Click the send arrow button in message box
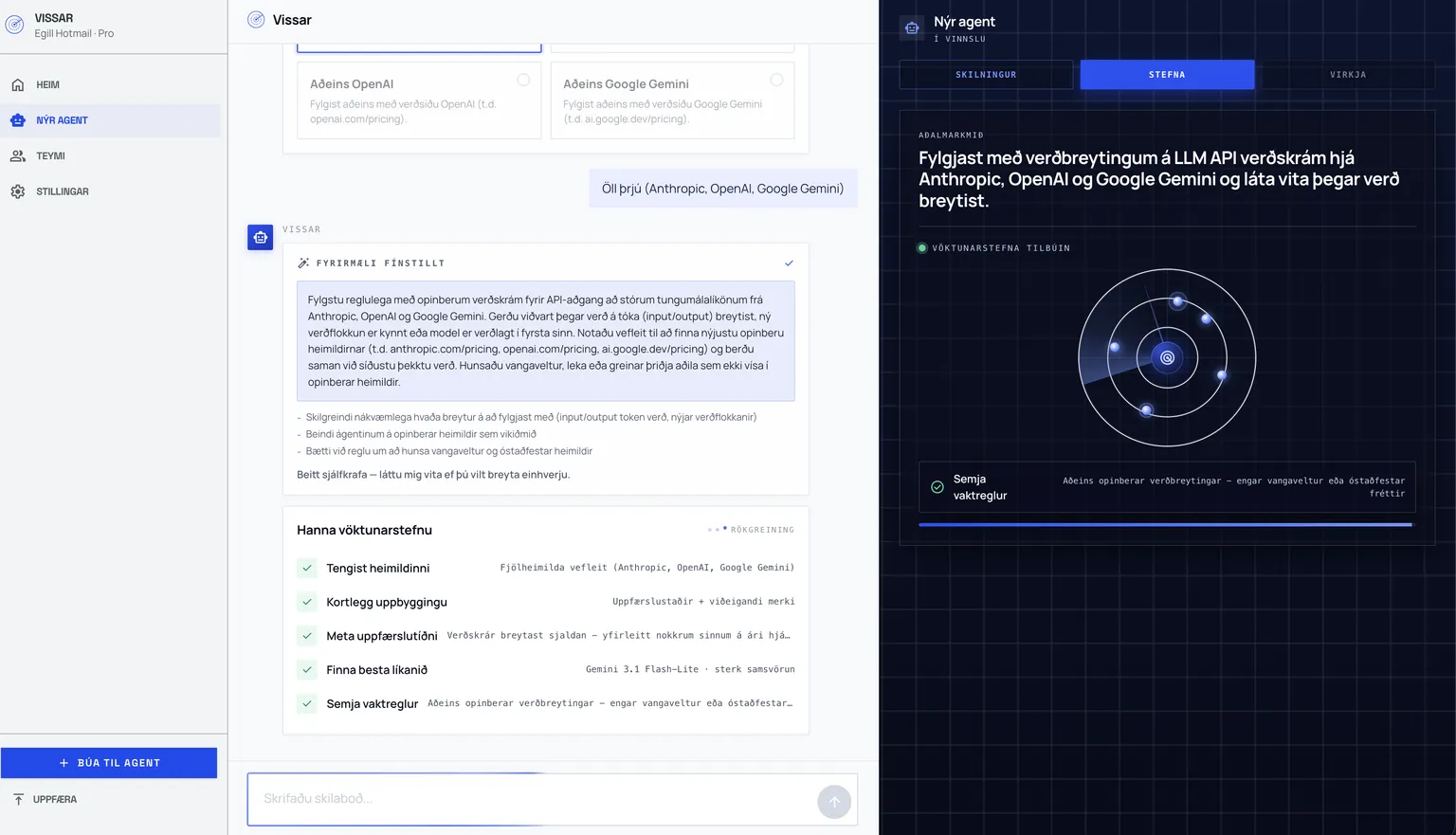This screenshot has width=1456, height=835. 834,802
